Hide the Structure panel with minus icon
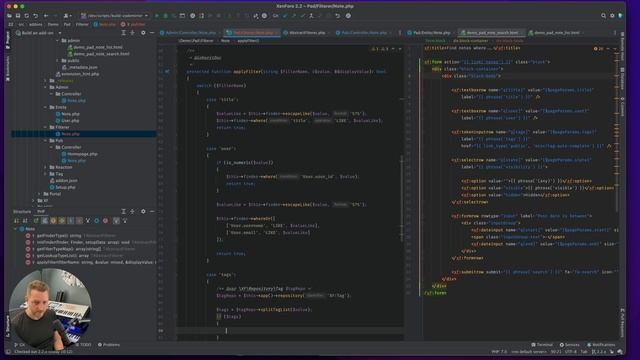Screen dimensions: 640x360 click(152, 211)
